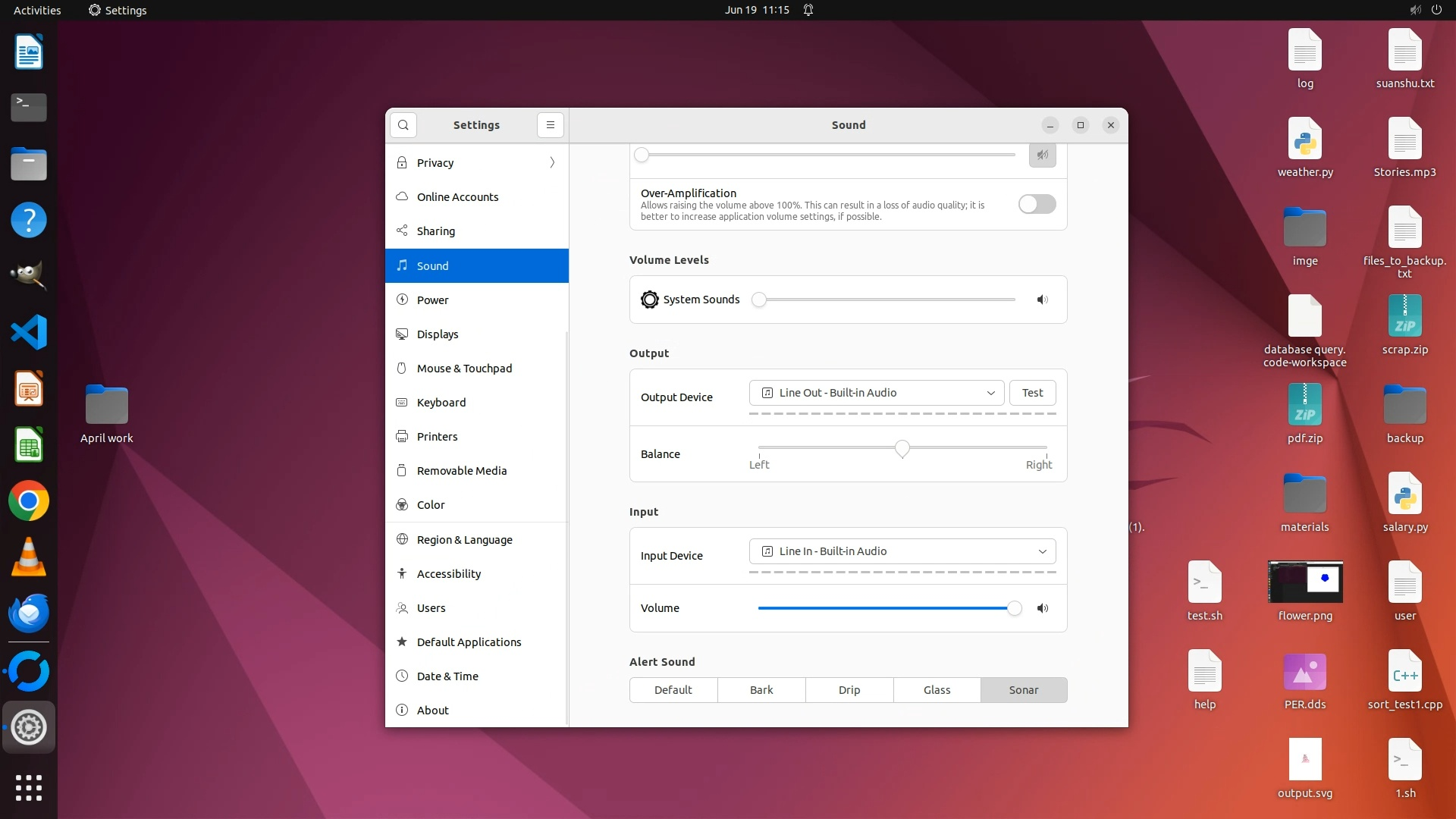Click the System Sounds speaker icon
Viewport: 1456px width, 819px height.
(x=1043, y=300)
